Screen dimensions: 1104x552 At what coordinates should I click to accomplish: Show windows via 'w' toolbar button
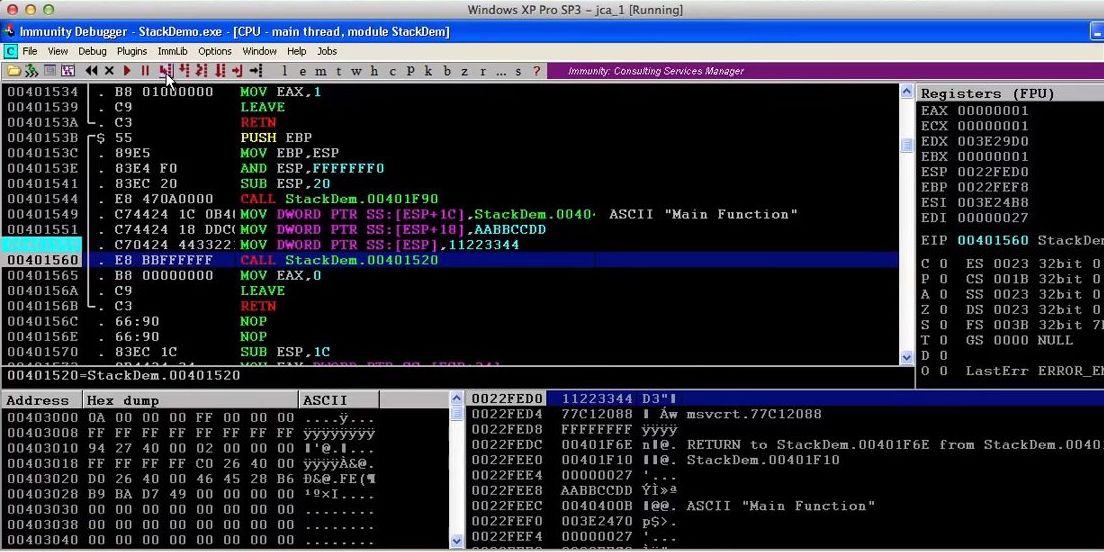(356, 70)
